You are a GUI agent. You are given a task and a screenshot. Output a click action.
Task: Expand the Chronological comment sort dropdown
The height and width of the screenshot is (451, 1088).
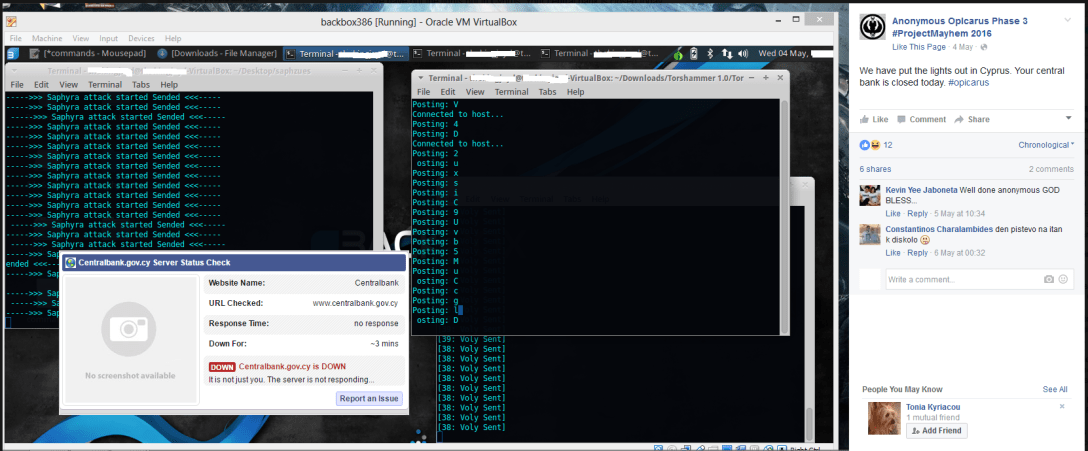point(1044,145)
